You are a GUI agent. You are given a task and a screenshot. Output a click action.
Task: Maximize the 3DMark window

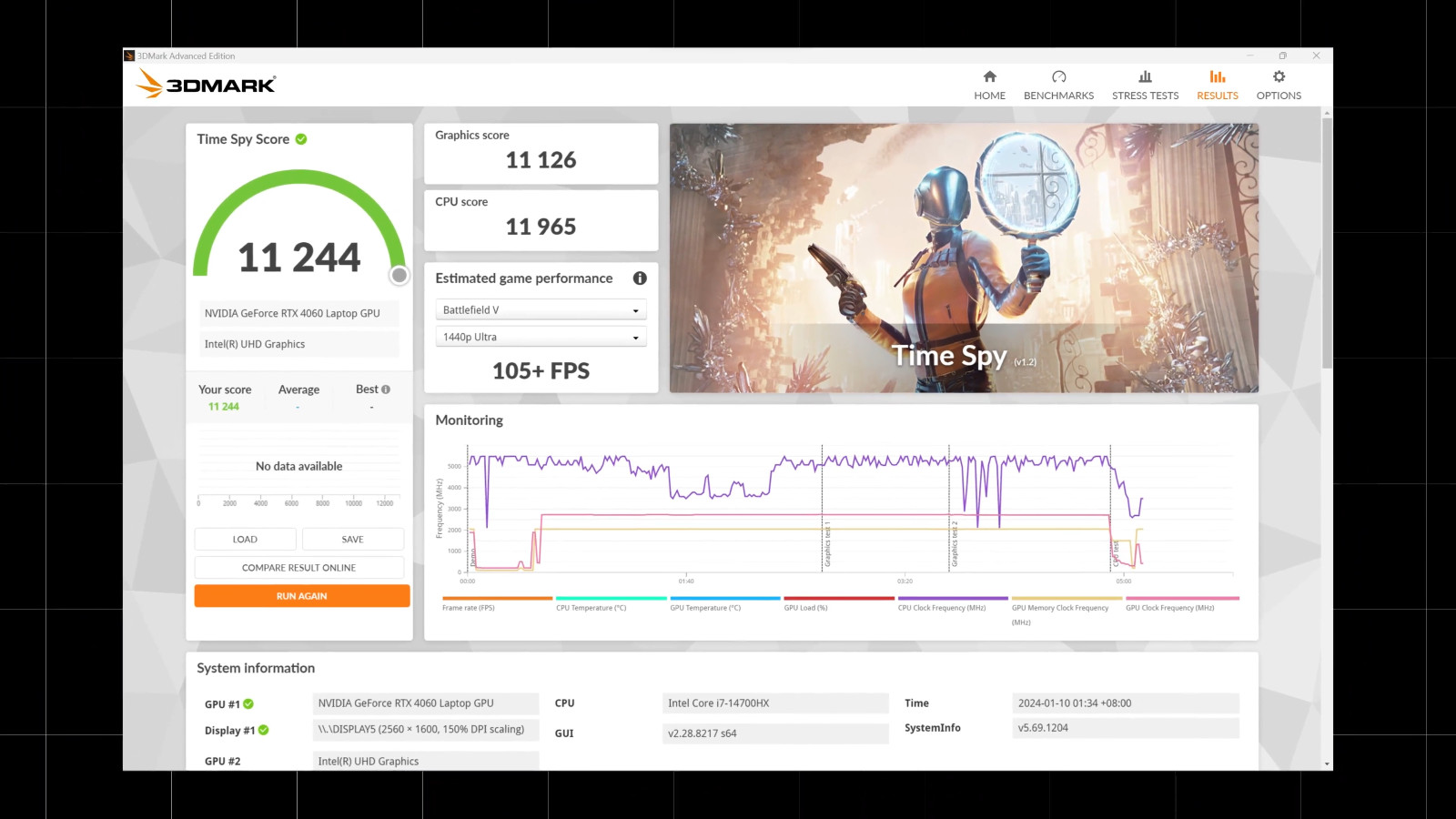pos(1282,56)
